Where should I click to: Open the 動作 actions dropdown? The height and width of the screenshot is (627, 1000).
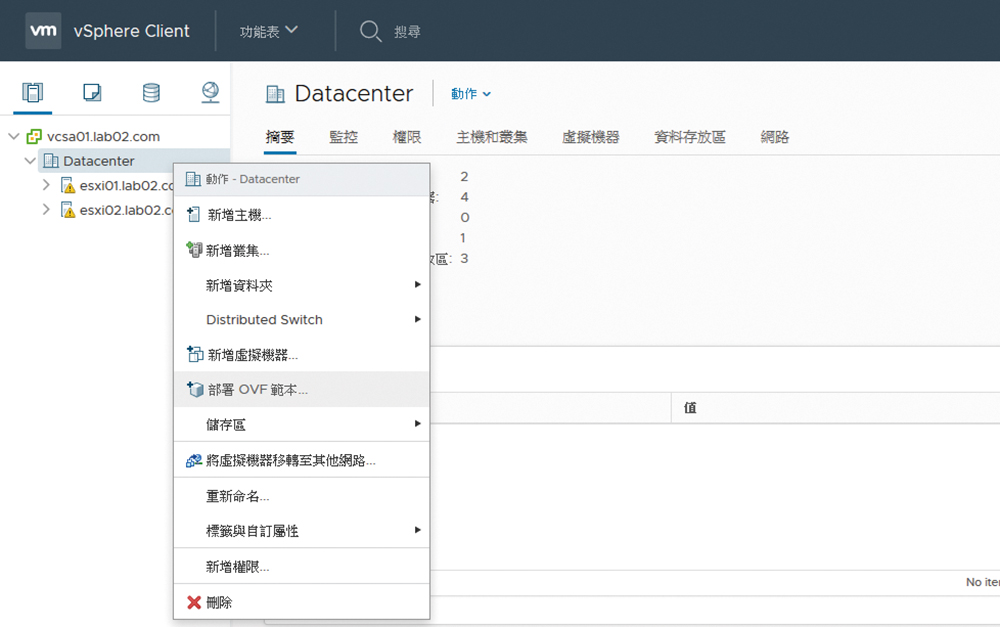point(471,94)
